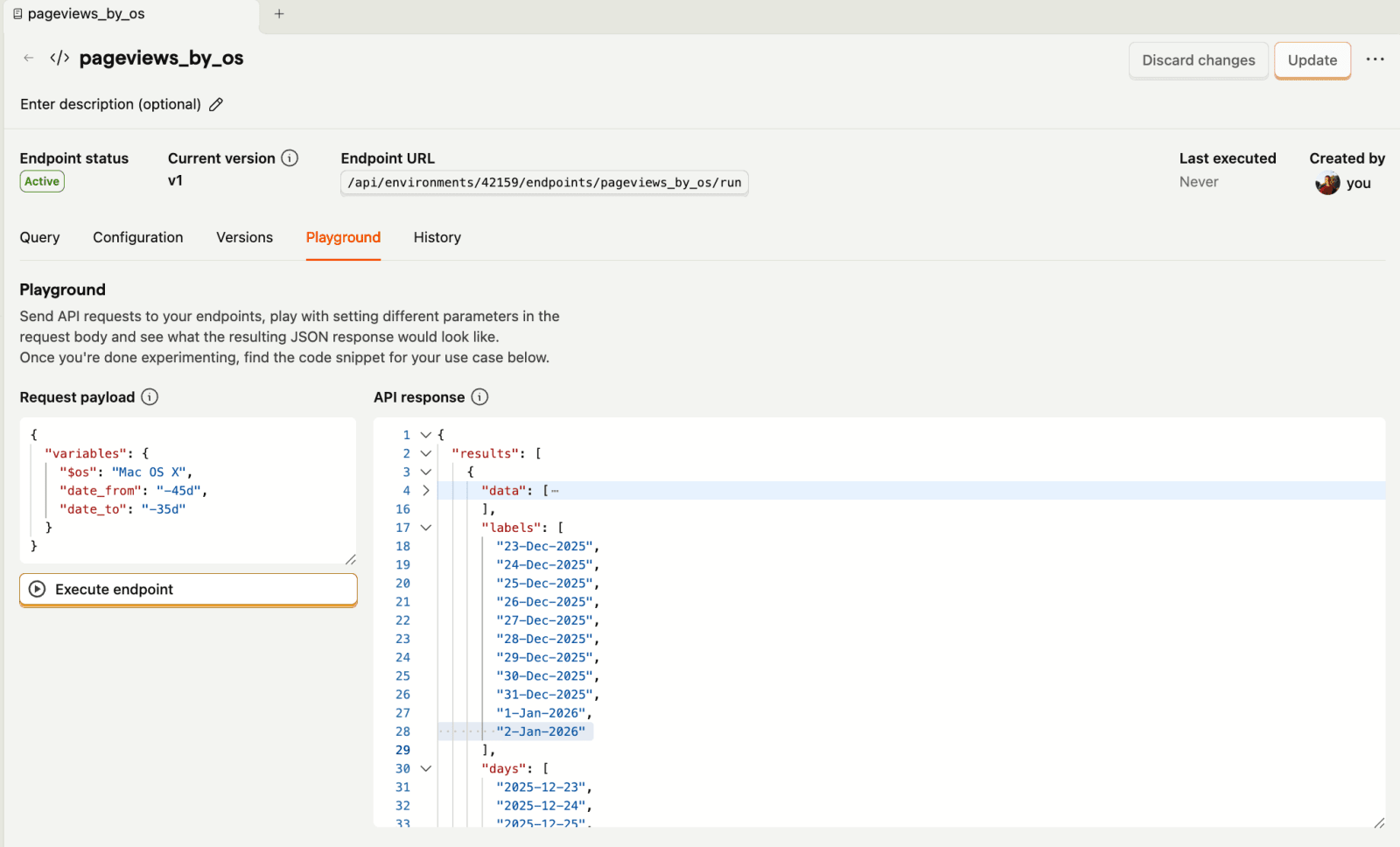Click the code icon beside the endpoint title
Image resolution: width=1400 pixels, height=847 pixels.
click(x=58, y=58)
